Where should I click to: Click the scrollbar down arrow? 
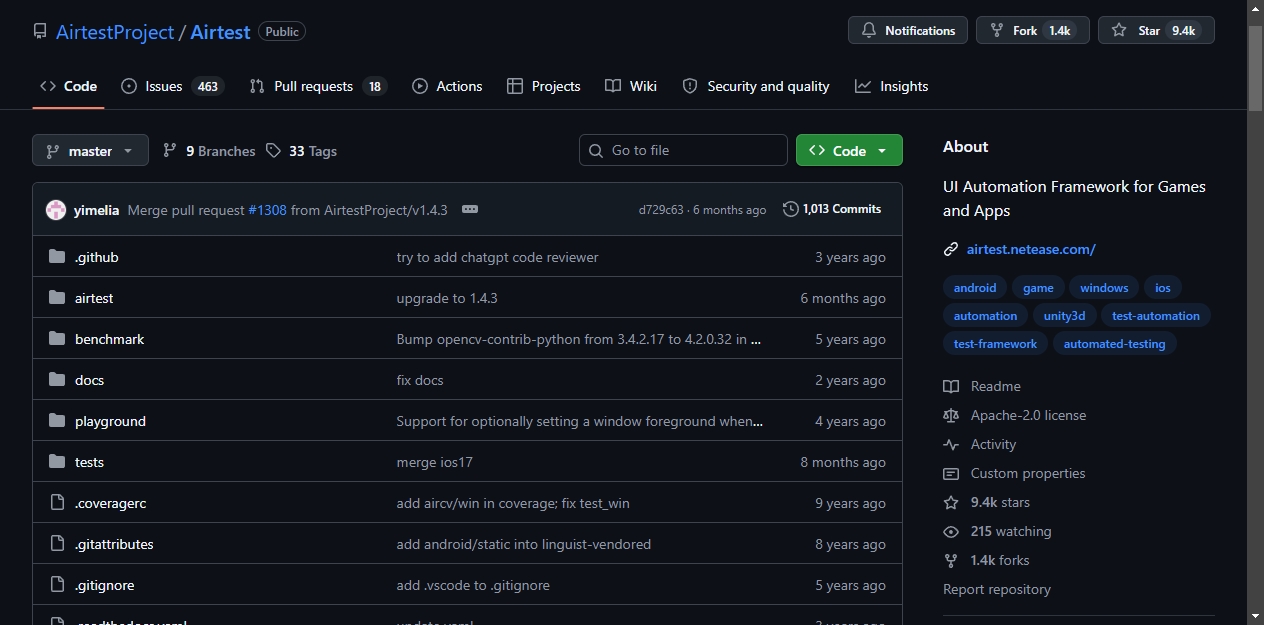click(x=1255, y=615)
